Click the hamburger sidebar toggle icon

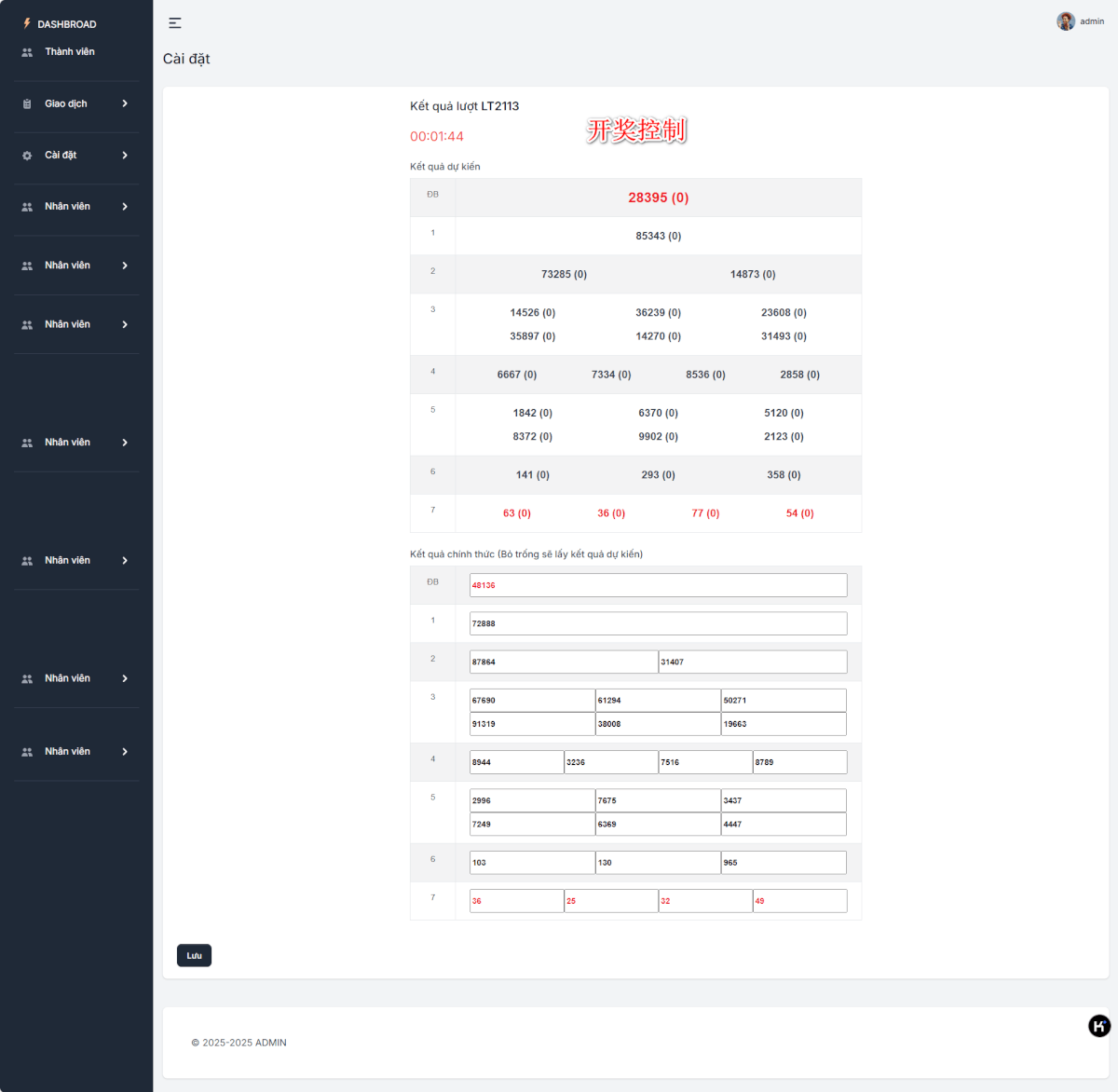coord(174,23)
